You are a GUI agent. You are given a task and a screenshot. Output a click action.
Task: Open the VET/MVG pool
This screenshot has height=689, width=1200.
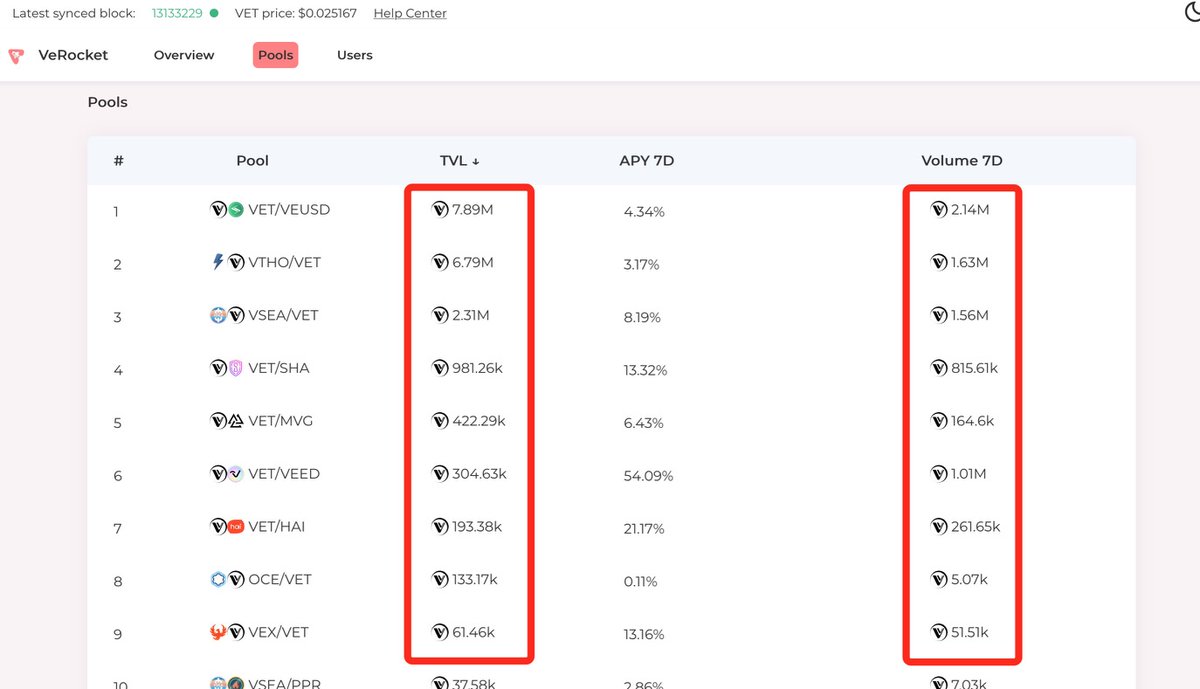pos(280,421)
